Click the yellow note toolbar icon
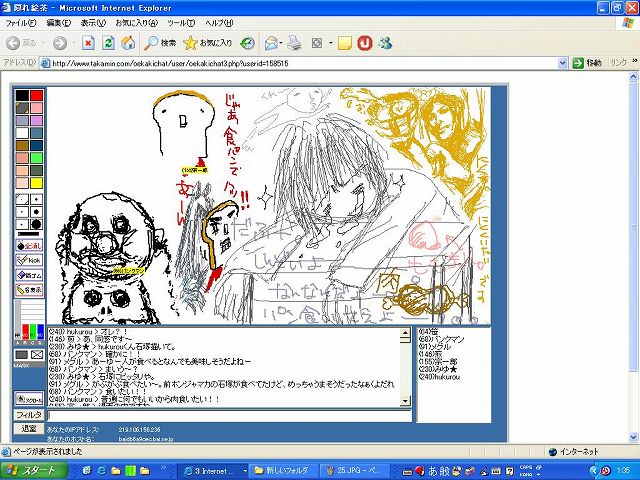640x480 pixels. (x=345, y=43)
